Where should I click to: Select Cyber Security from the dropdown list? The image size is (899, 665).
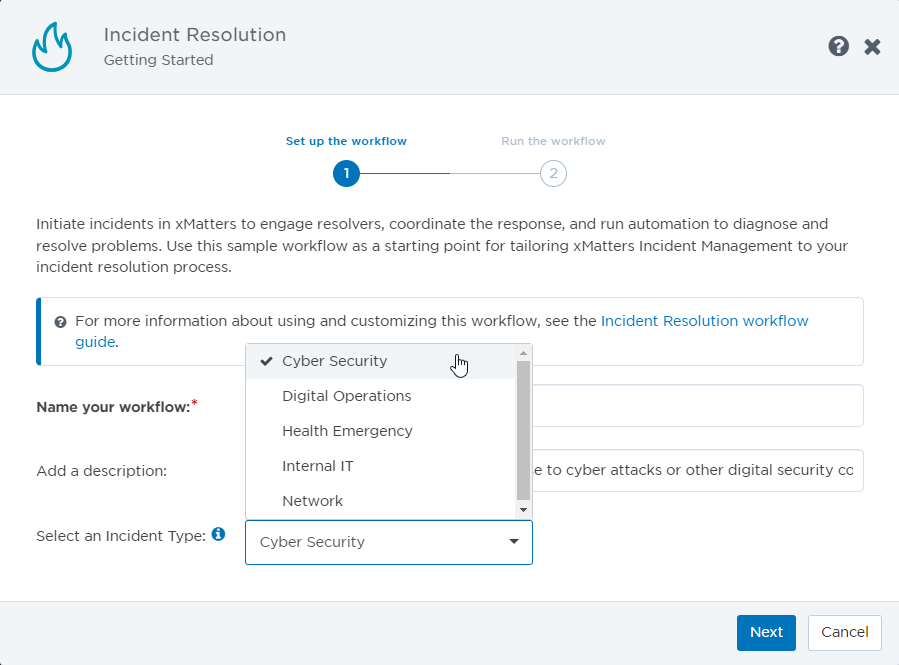tap(381, 361)
